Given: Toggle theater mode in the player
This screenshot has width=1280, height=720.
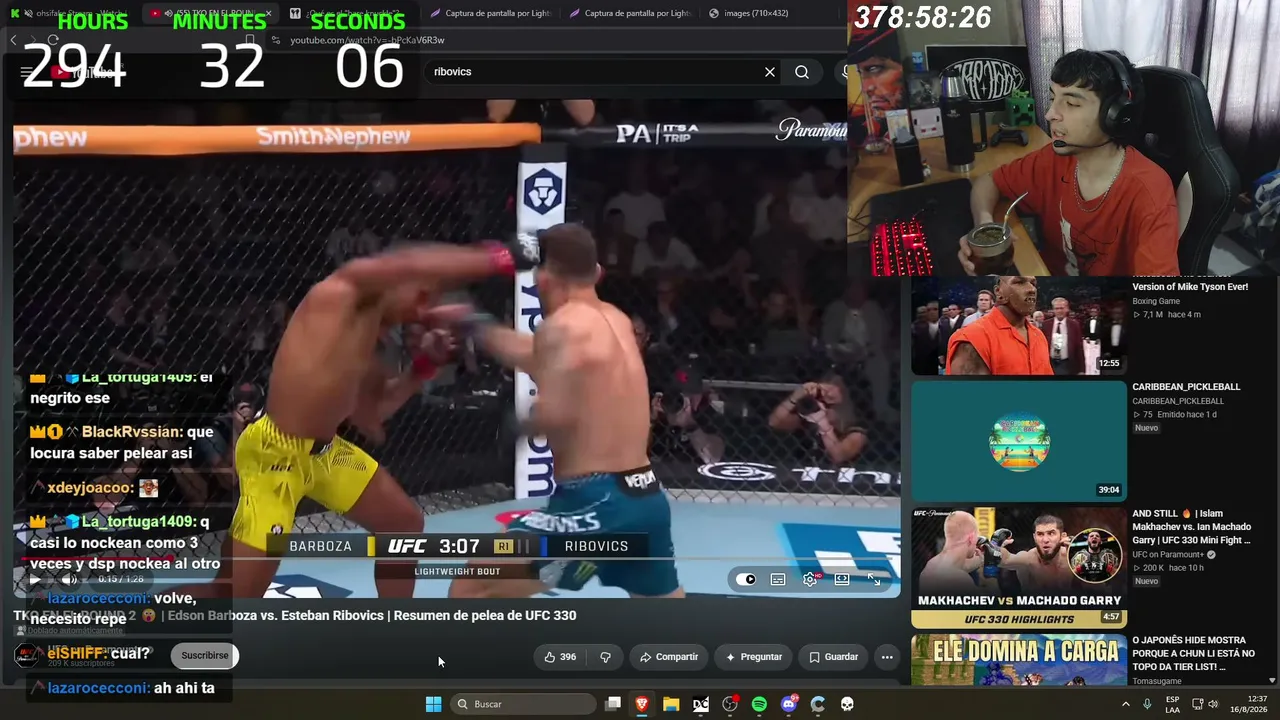Looking at the screenshot, I should (842, 579).
